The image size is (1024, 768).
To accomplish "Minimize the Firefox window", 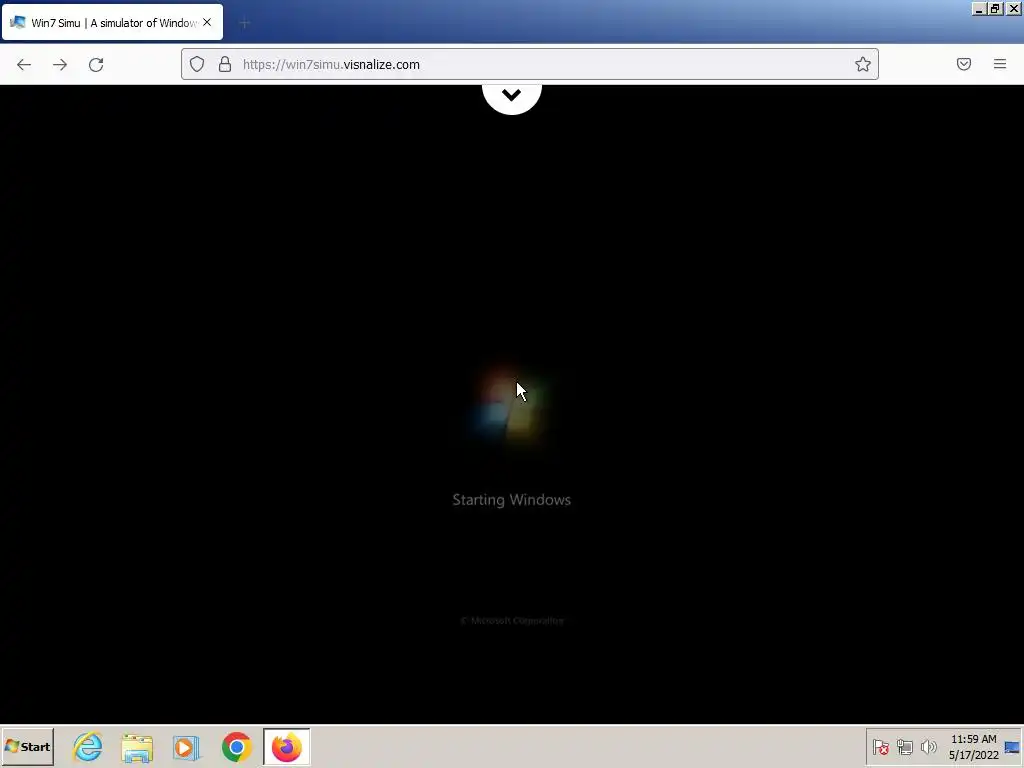I will (x=979, y=8).
